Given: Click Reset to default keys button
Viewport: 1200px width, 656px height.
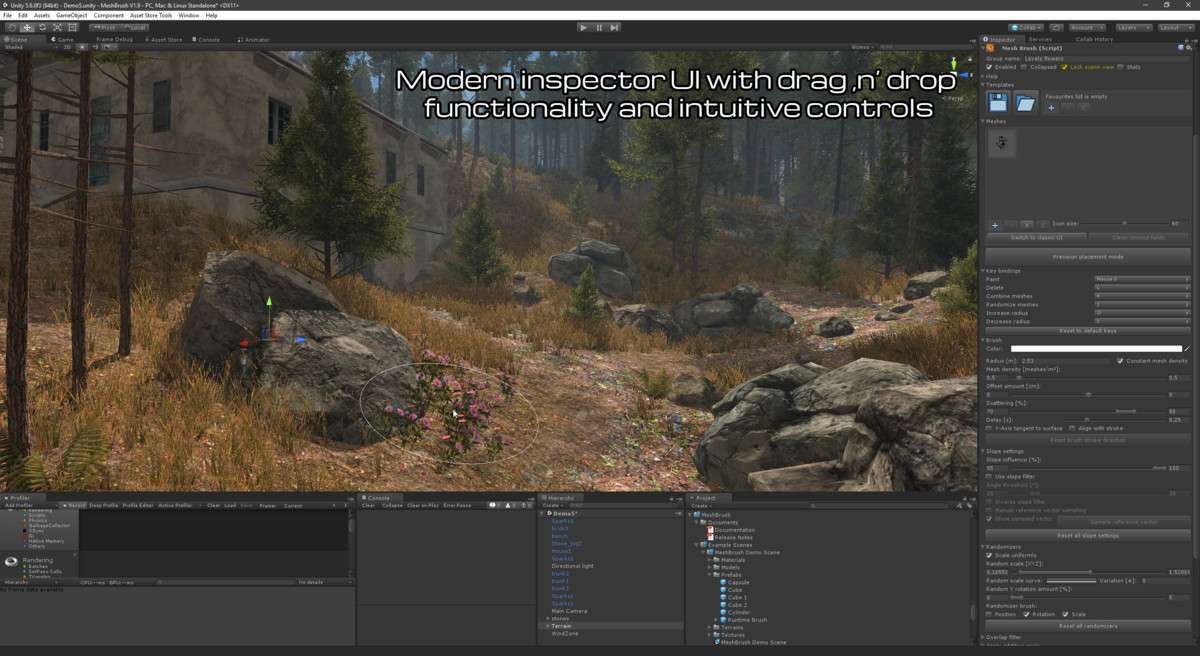Looking at the screenshot, I should [1089, 330].
